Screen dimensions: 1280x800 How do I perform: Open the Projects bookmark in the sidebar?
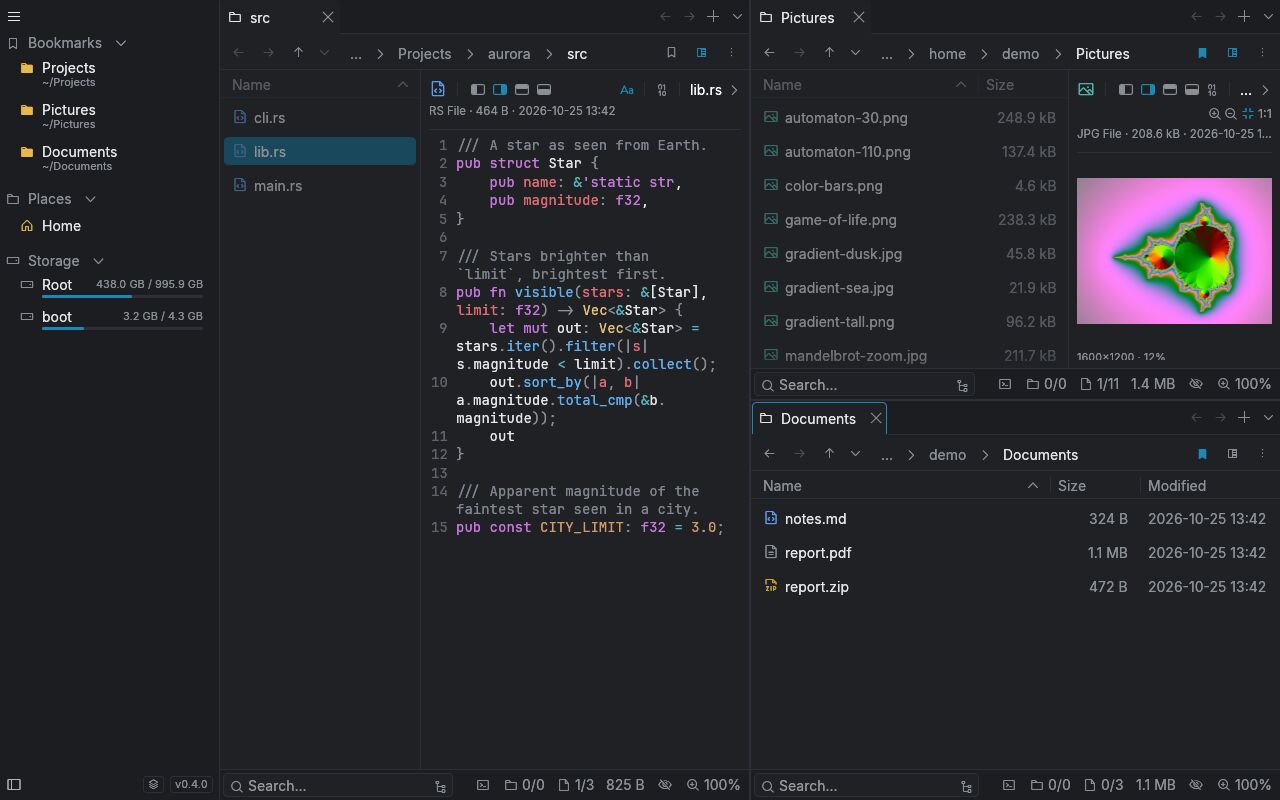coord(110,74)
